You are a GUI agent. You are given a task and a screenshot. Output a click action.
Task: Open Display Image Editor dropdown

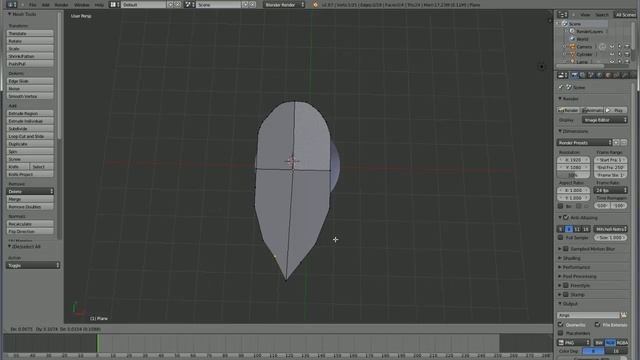click(x=604, y=120)
